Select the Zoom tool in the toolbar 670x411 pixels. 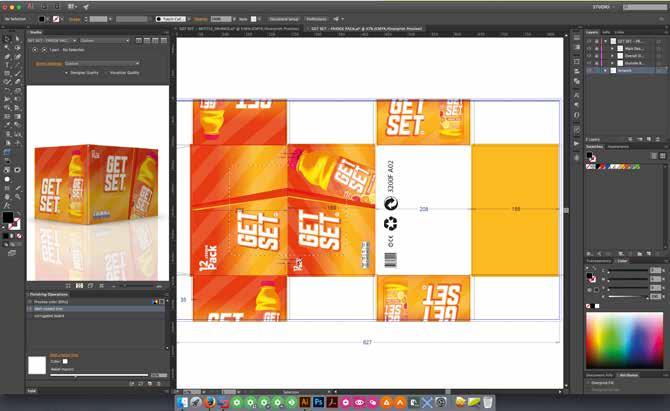pyautogui.click(x=18, y=197)
